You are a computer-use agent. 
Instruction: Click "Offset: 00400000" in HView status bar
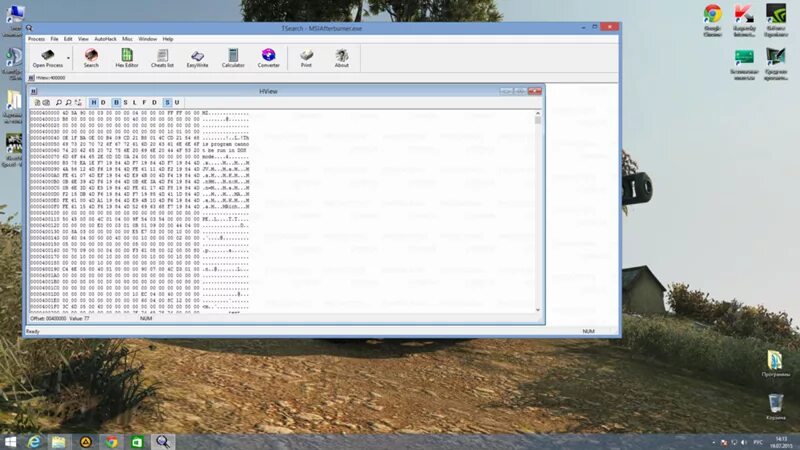pos(48,318)
